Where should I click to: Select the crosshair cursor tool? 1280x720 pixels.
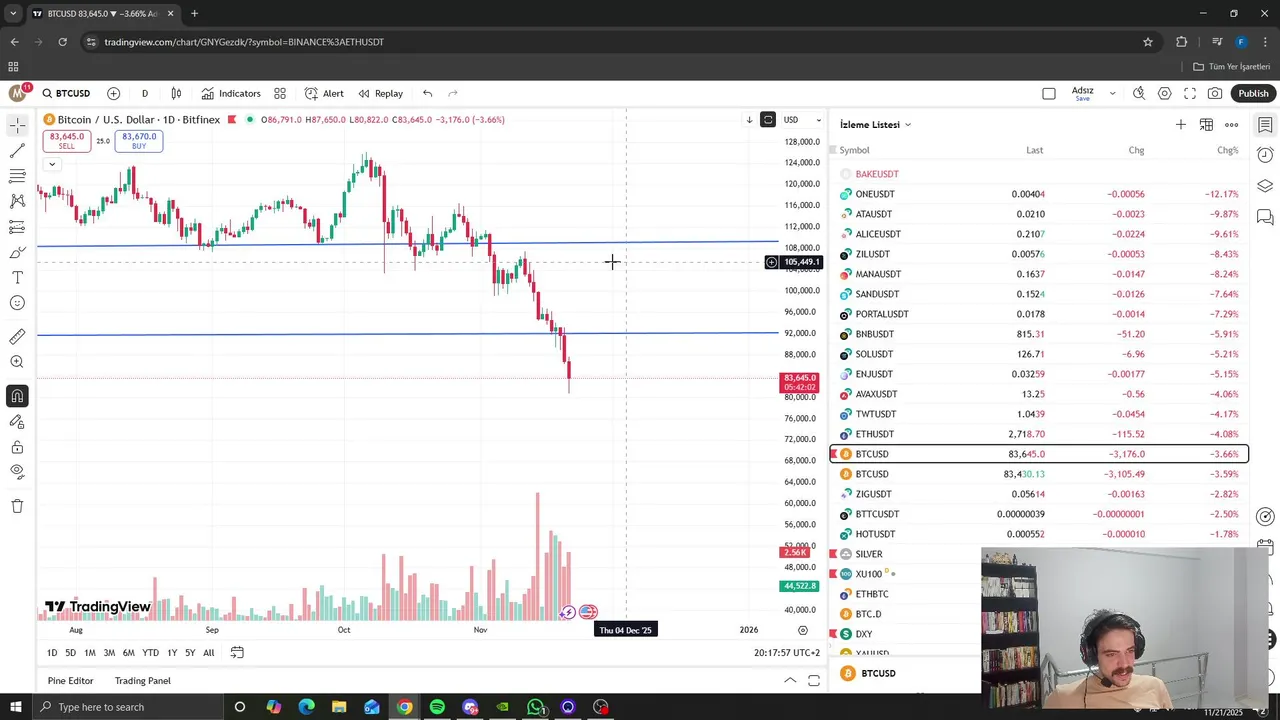(17, 125)
